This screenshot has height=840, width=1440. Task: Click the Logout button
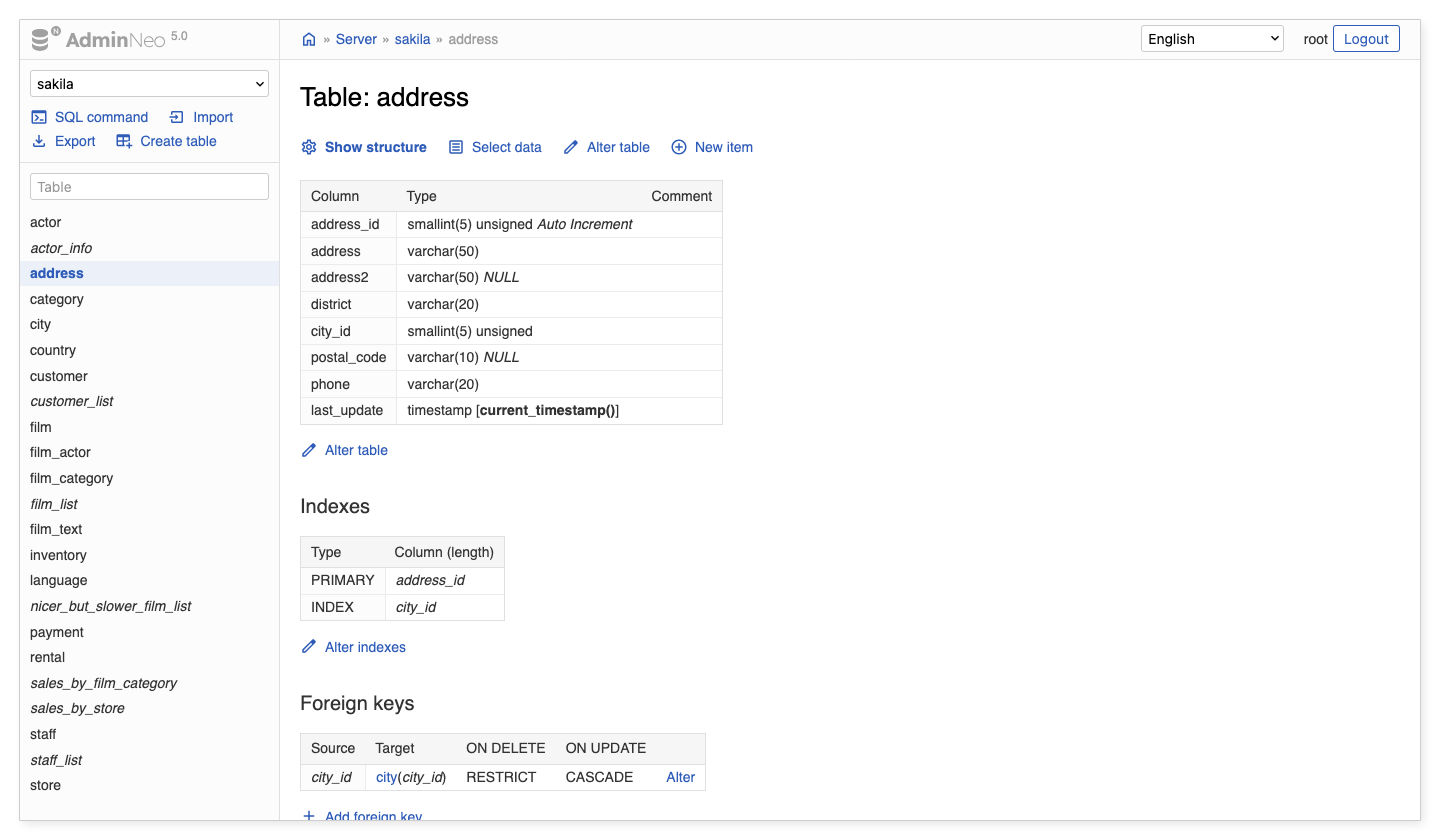click(1366, 39)
